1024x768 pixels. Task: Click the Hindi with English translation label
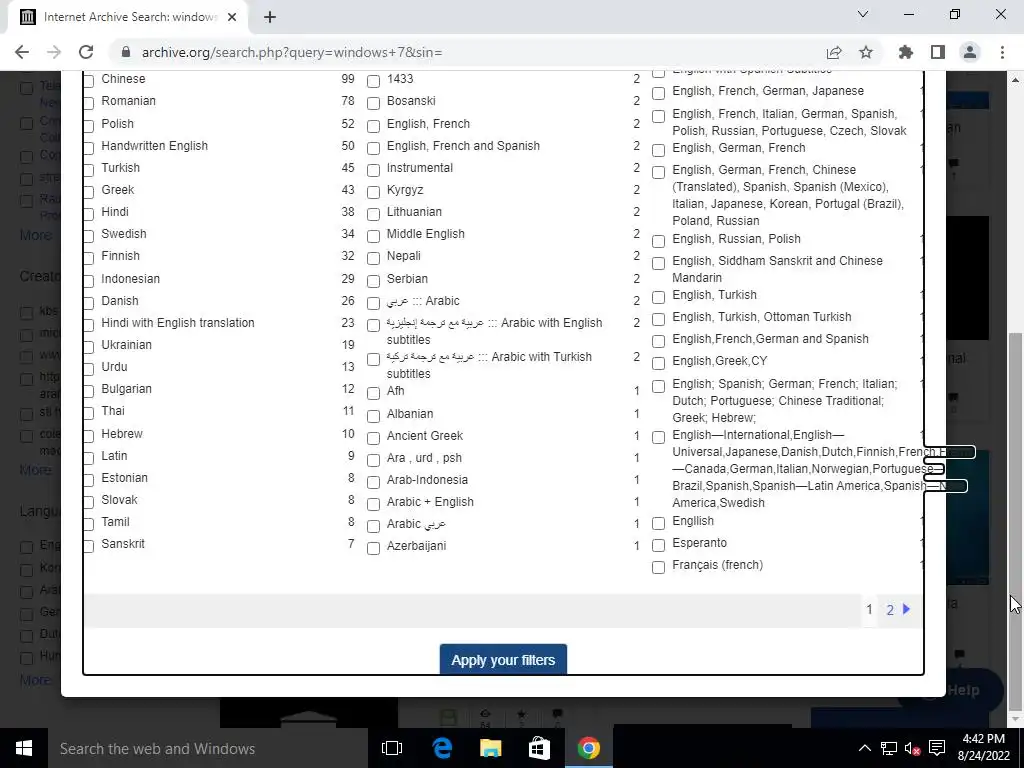[178, 323]
